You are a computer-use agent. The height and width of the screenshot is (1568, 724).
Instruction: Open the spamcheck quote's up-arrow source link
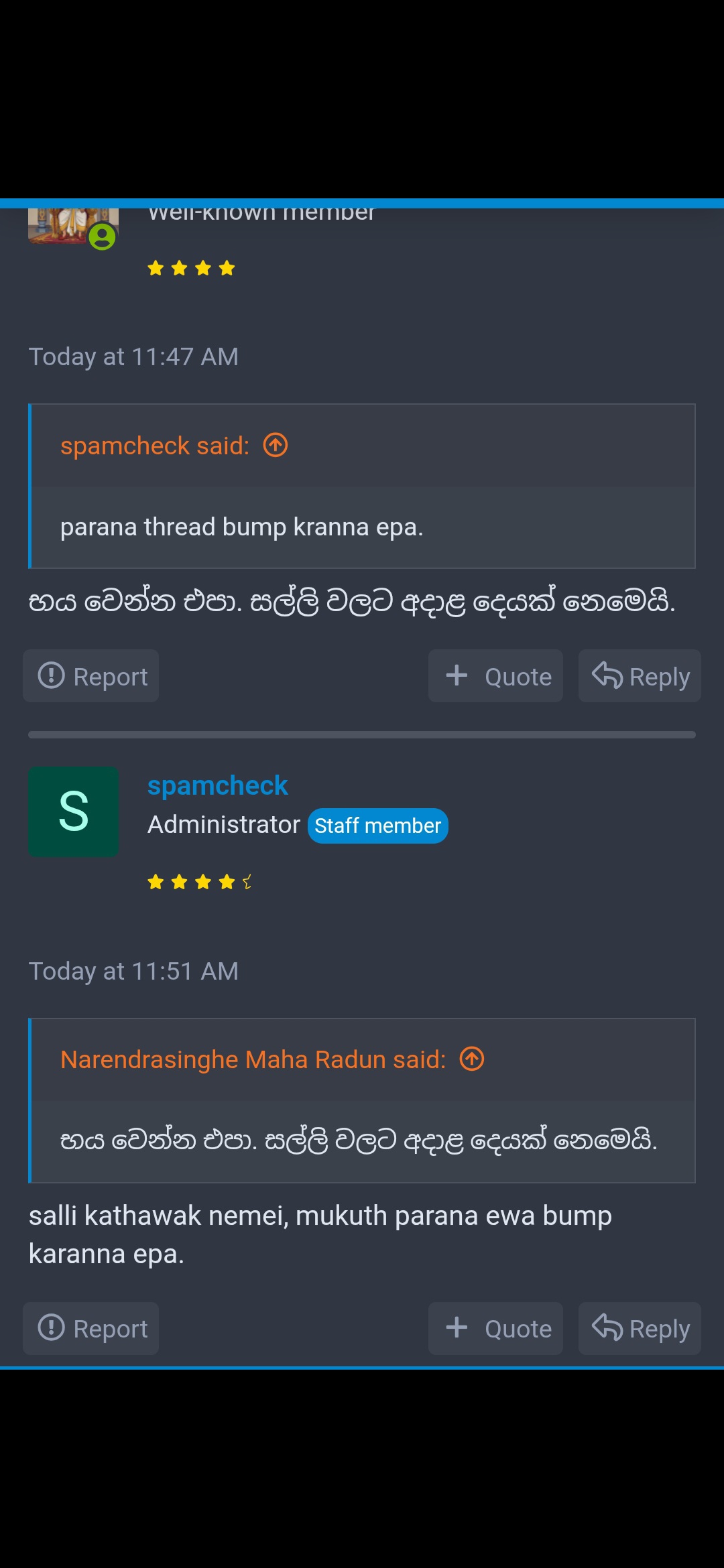276,445
